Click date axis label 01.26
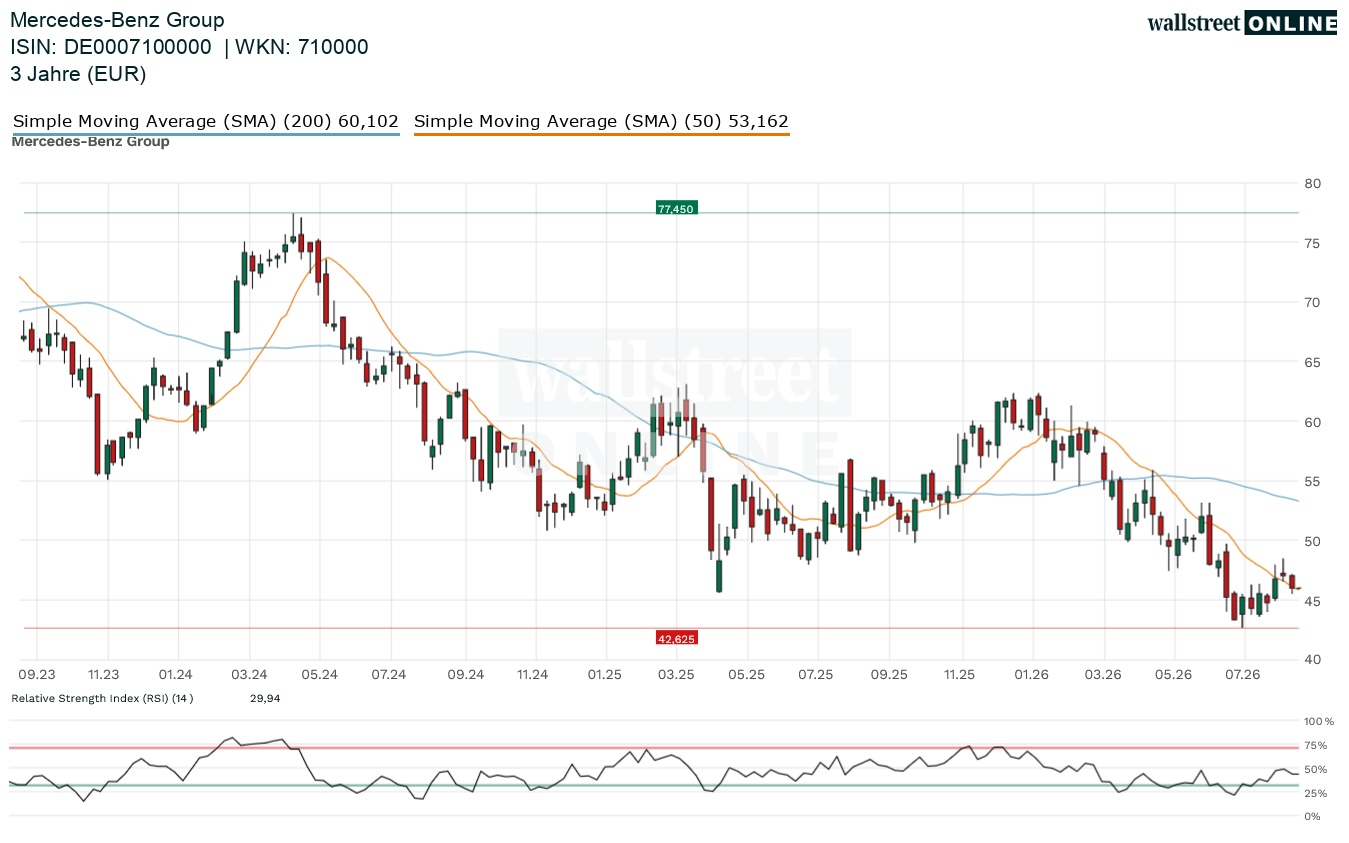Viewport: 1349px width, 843px height. pyautogui.click(x=1031, y=675)
